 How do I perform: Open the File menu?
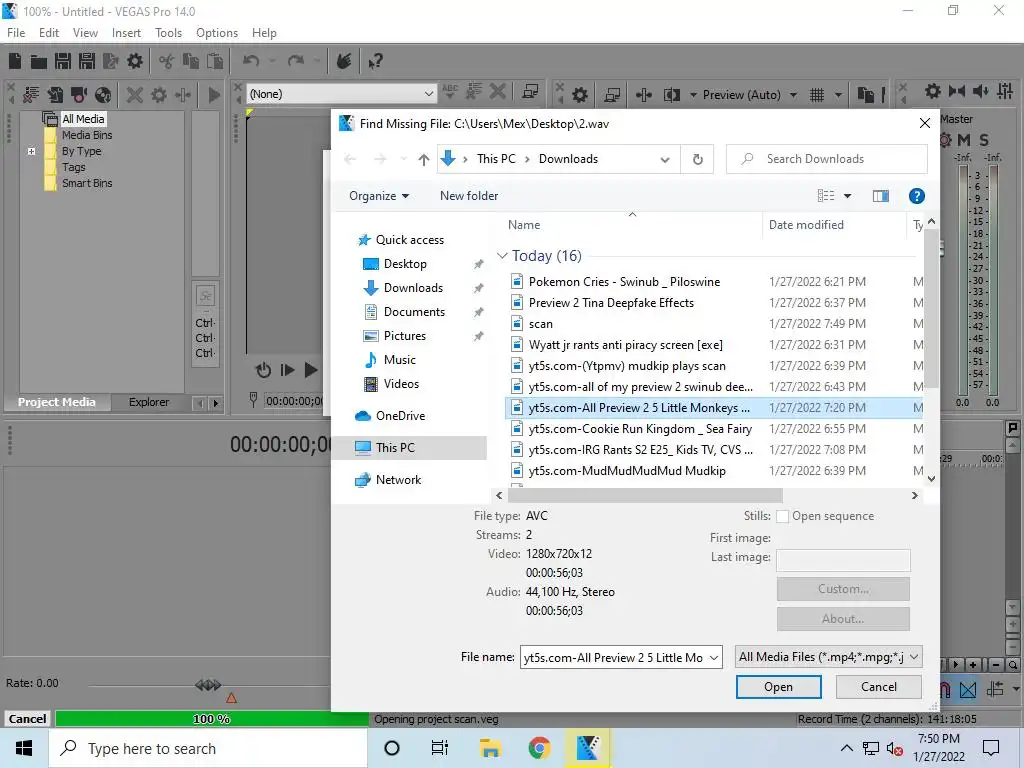16,33
